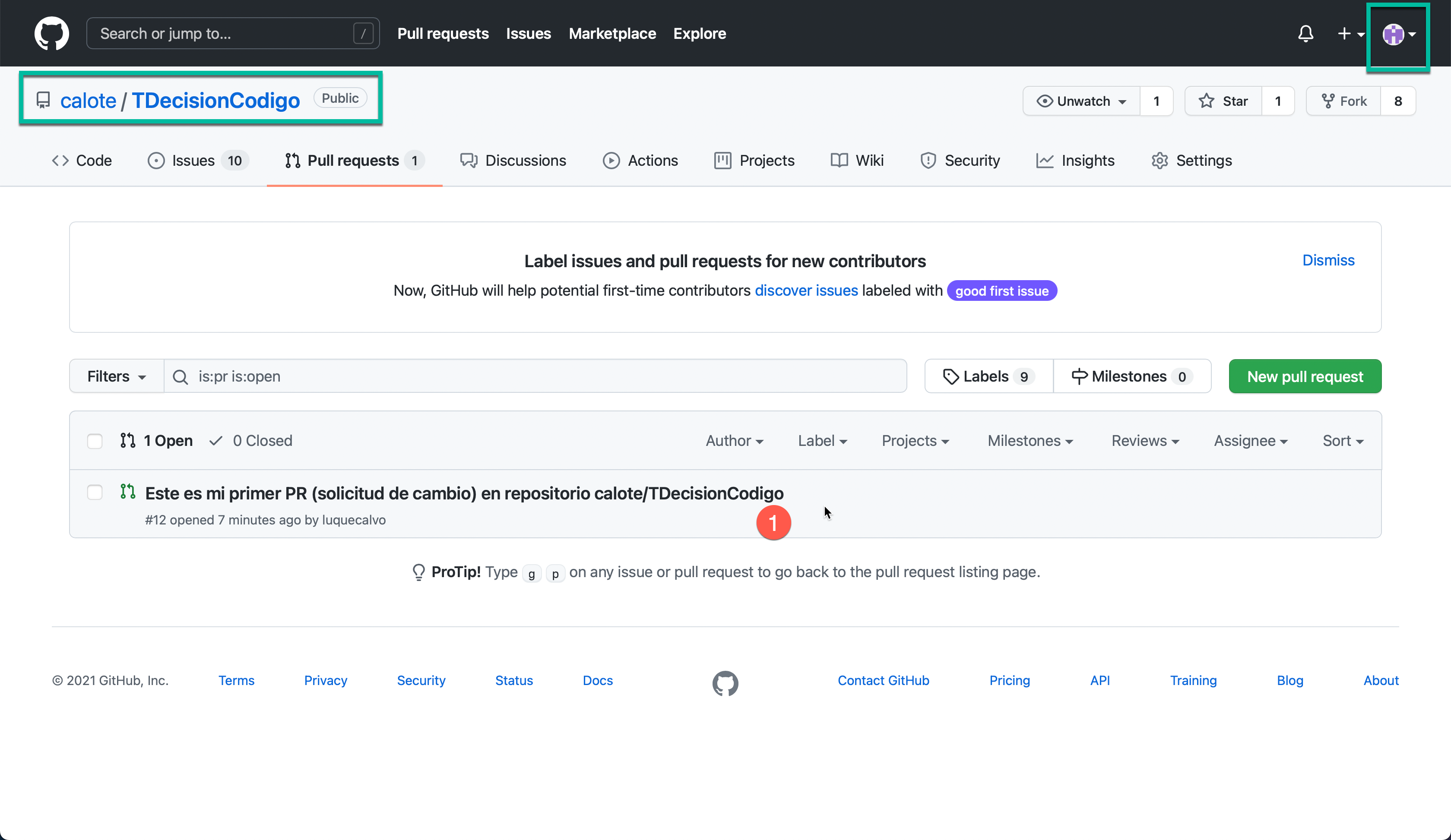Click the green pull request icon on PR #12
The image size is (1451, 840).
point(128,491)
